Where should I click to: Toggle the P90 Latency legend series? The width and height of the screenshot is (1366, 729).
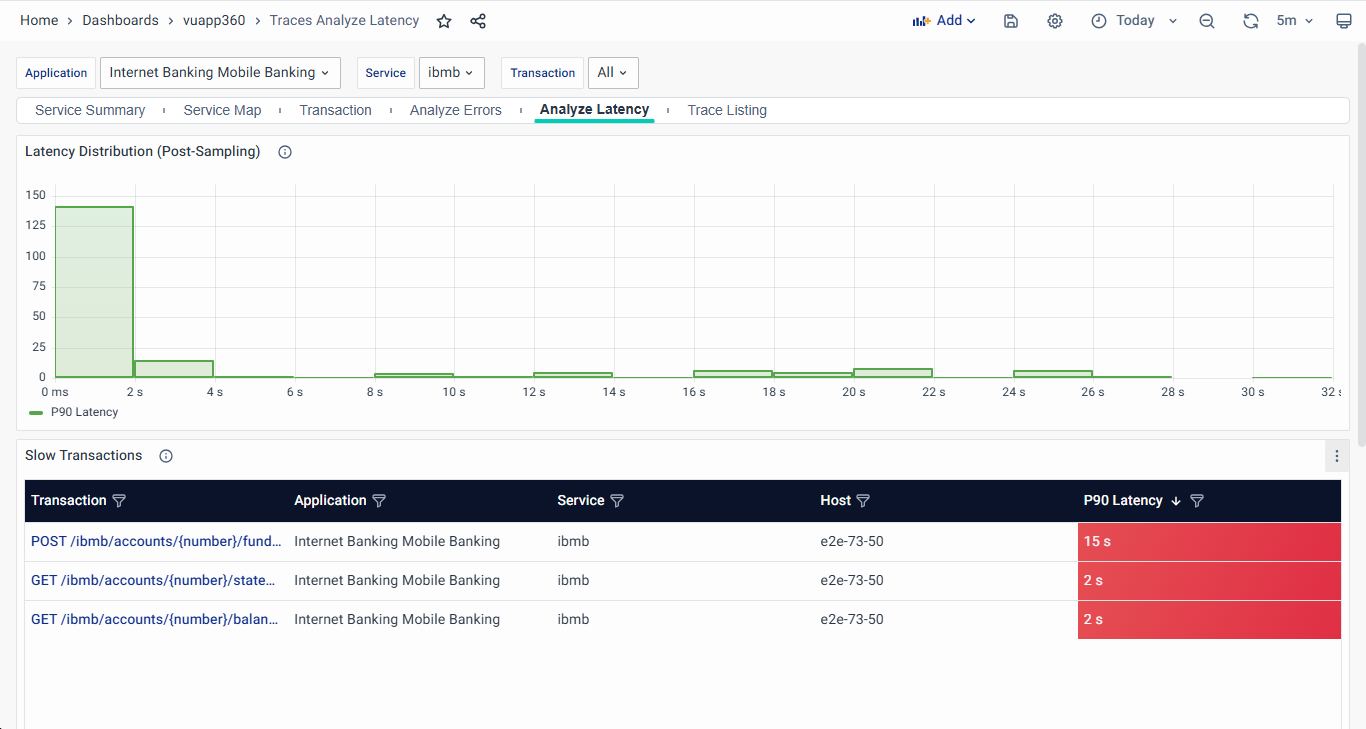(84, 412)
